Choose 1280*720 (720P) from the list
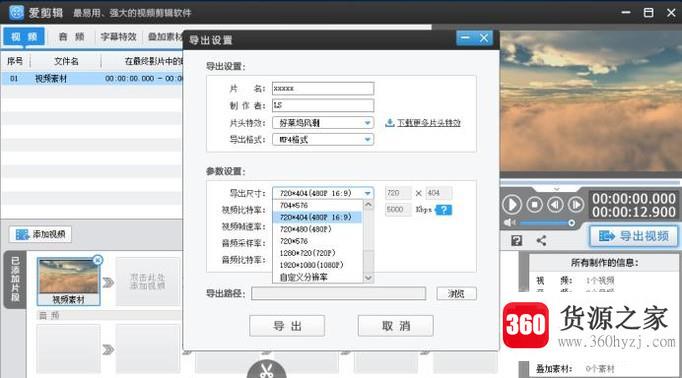This screenshot has width=682, height=378. 317,253
